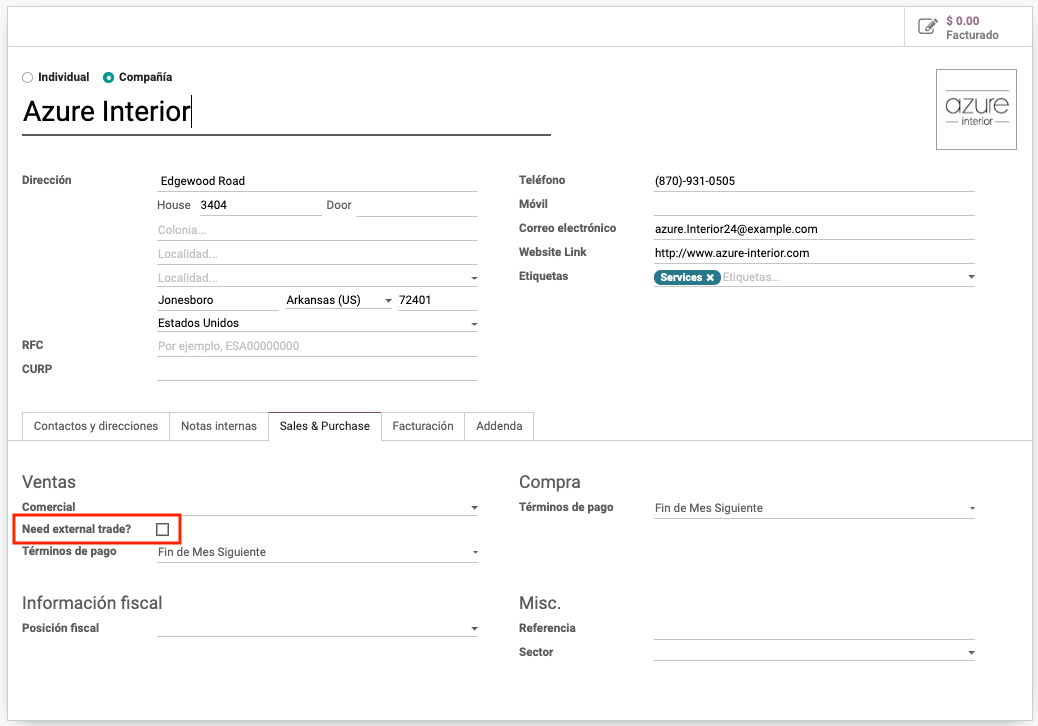
Task: Open the Estados Unidos country dropdown
Action: [x=474, y=324]
